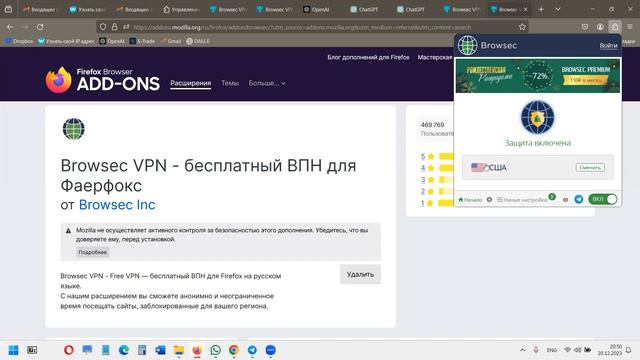
Task: Open notifications bell in system tray
Action: coord(629,350)
